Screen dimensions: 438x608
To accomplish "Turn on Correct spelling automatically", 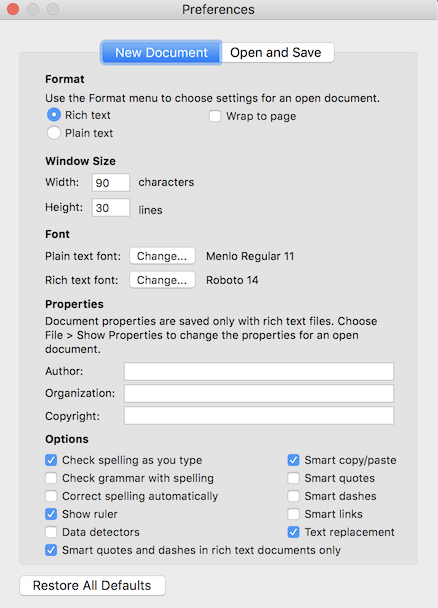I will [51, 496].
